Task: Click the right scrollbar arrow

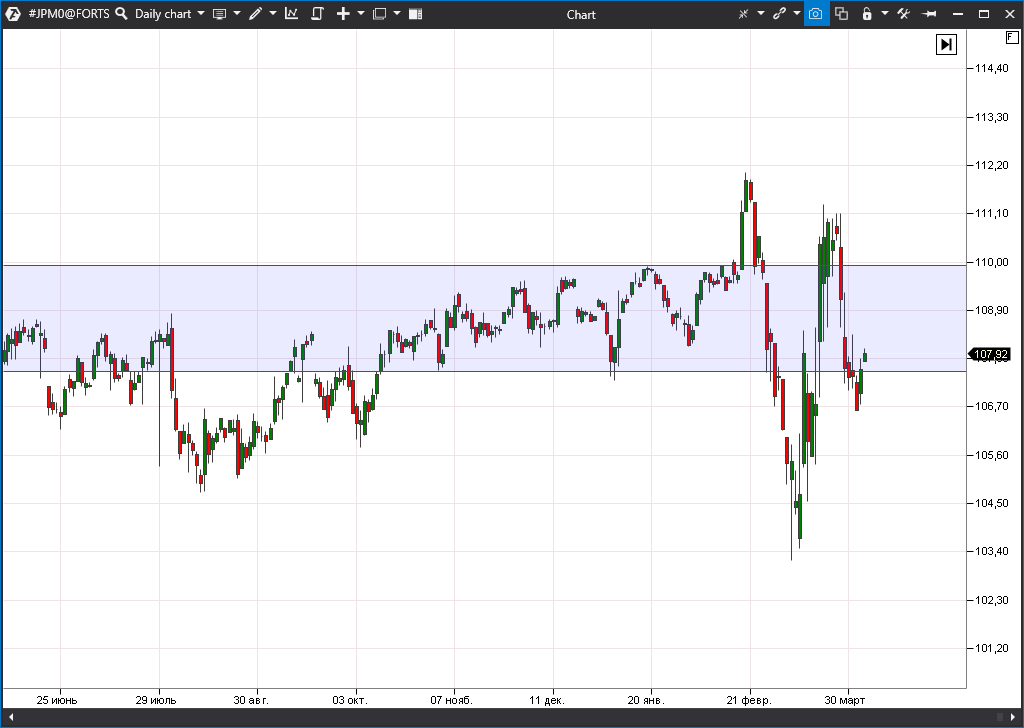Action: [1013, 717]
